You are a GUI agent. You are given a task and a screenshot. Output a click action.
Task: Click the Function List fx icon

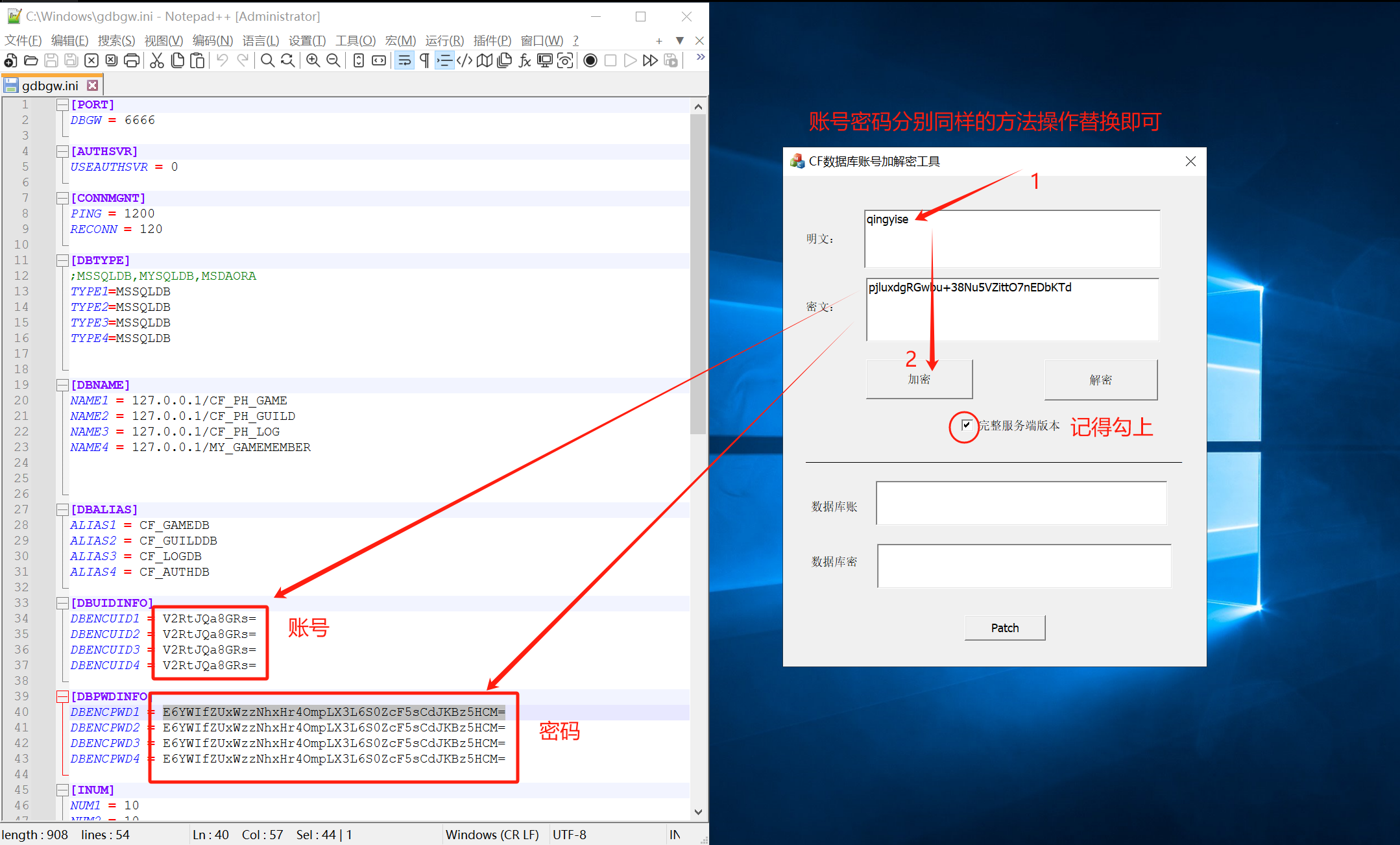point(525,61)
